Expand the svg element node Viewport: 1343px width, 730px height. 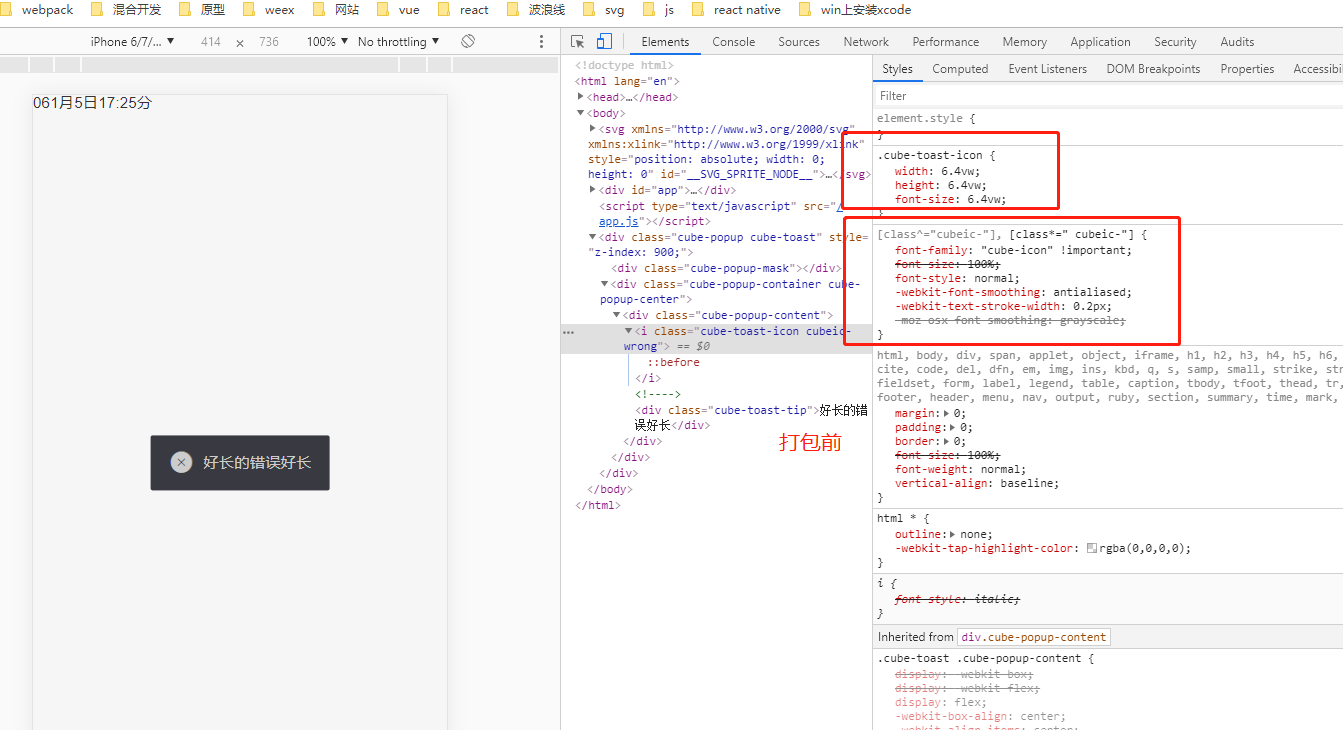click(593, 129)
